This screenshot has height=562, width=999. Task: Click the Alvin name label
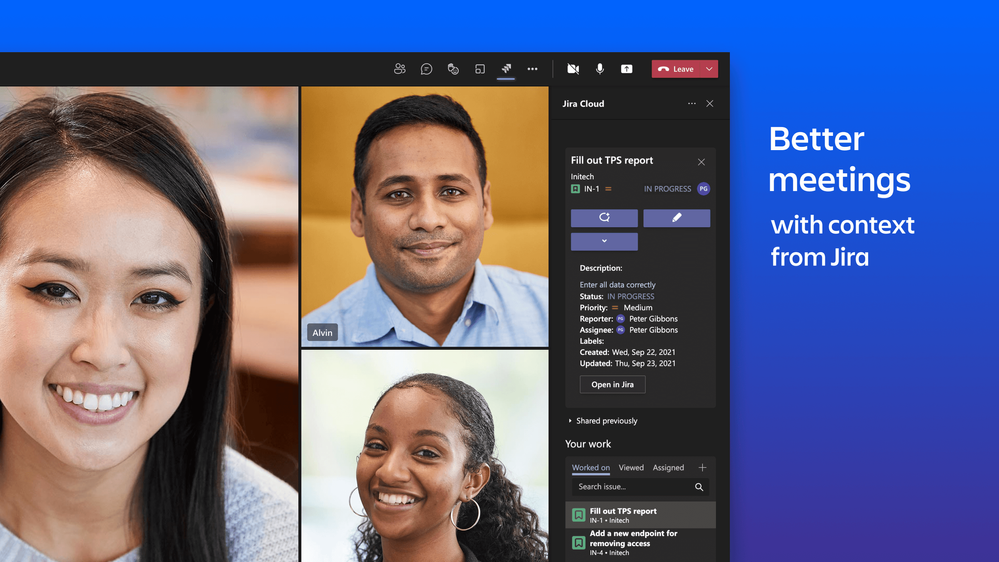[322, 333]
